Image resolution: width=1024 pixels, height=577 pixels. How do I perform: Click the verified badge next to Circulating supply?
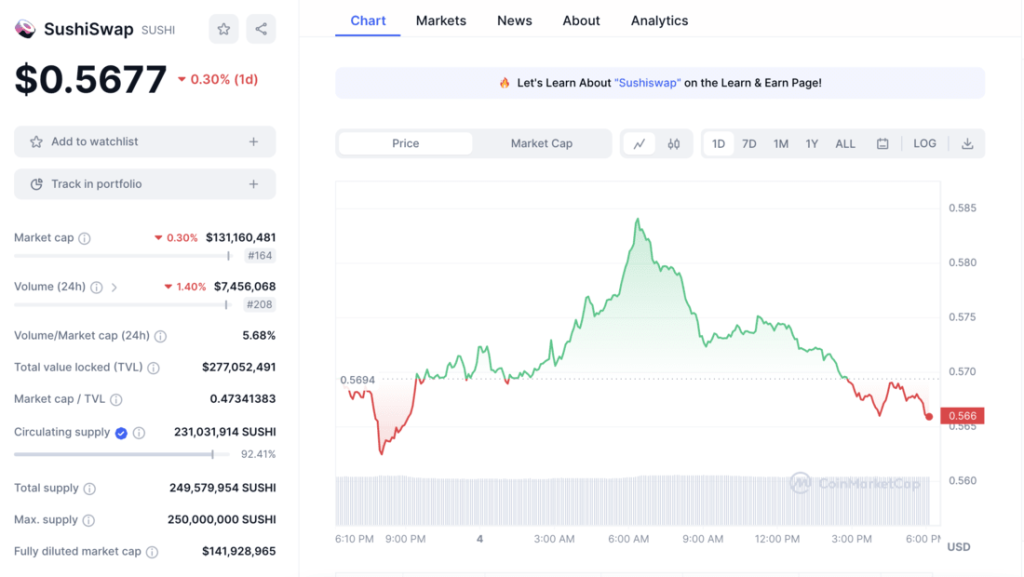tap(123, 432)
